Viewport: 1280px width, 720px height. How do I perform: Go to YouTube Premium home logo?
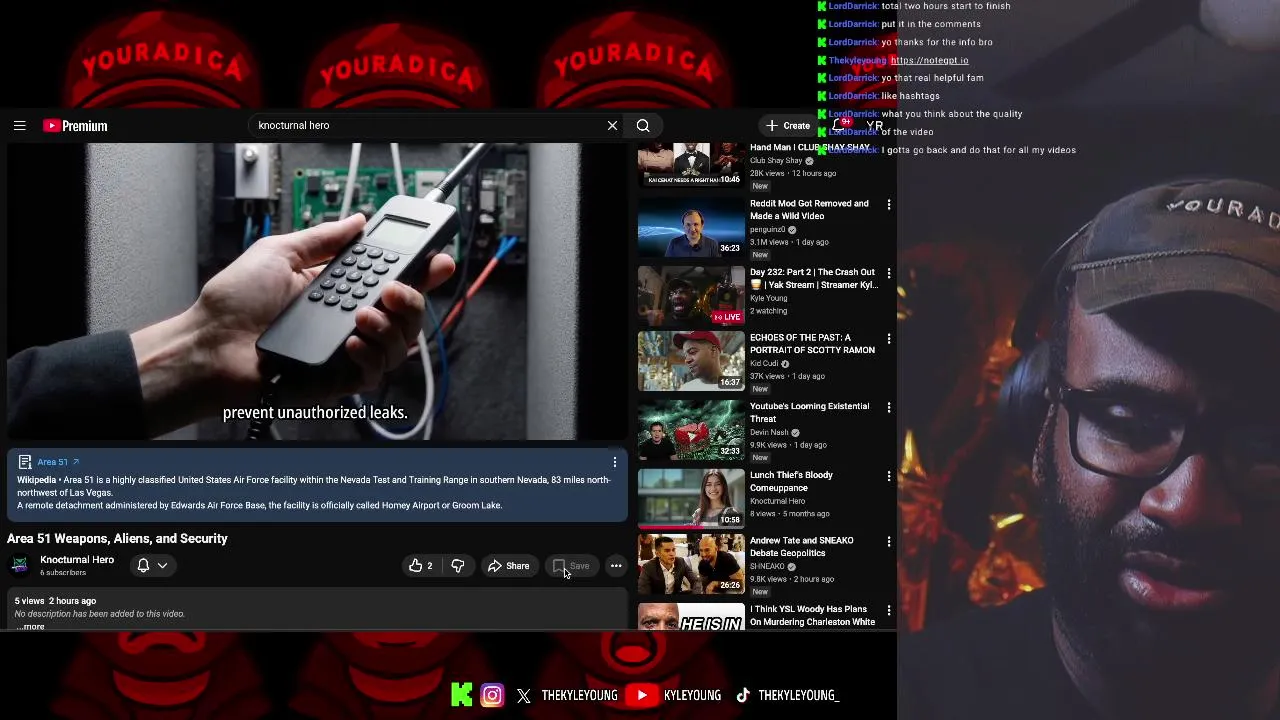[75, 126]
